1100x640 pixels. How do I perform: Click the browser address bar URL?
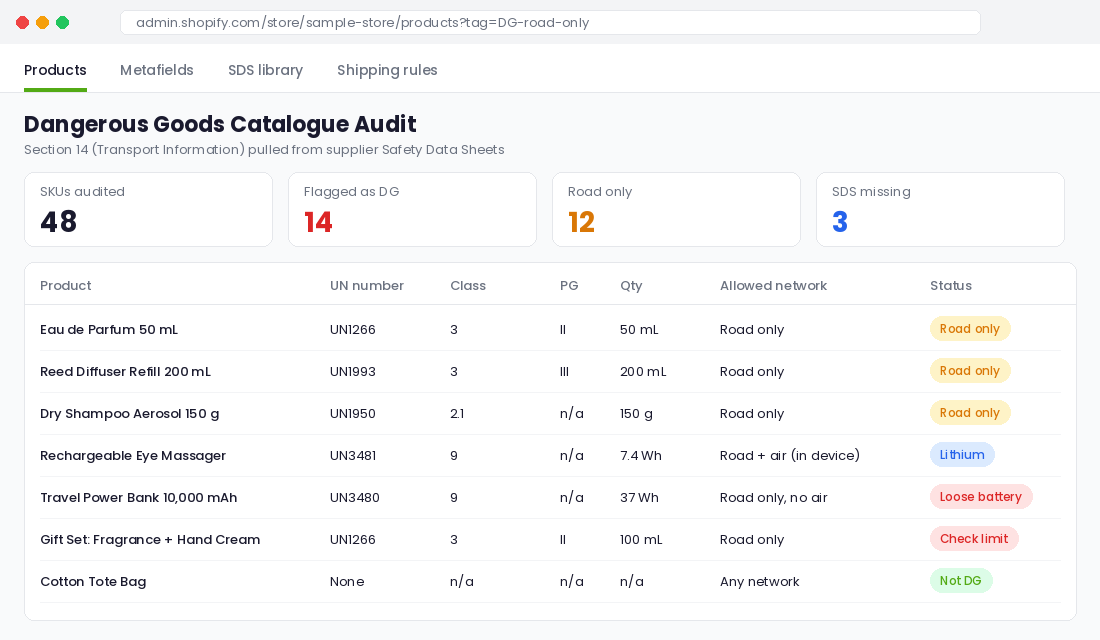click(550, 22)
